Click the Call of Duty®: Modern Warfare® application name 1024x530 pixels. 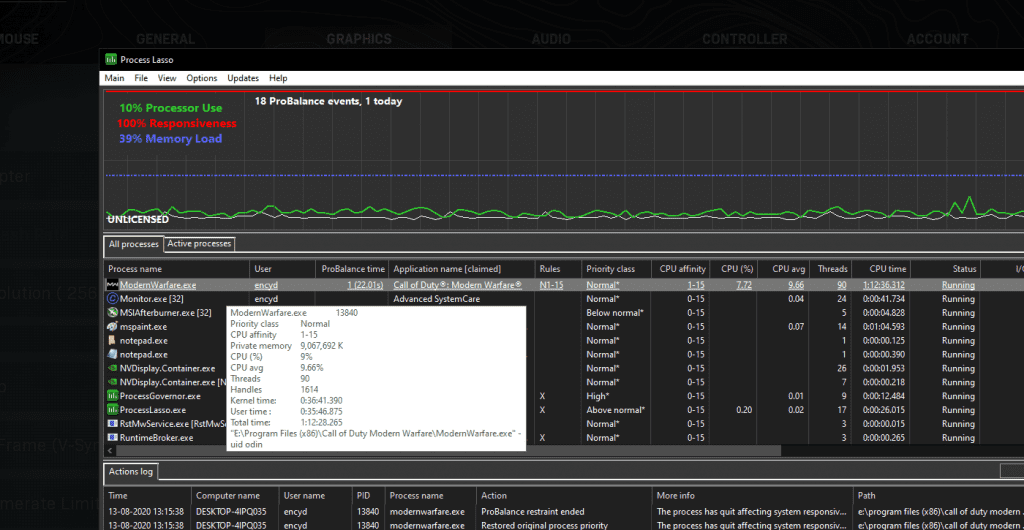click(x=458, y=285)
